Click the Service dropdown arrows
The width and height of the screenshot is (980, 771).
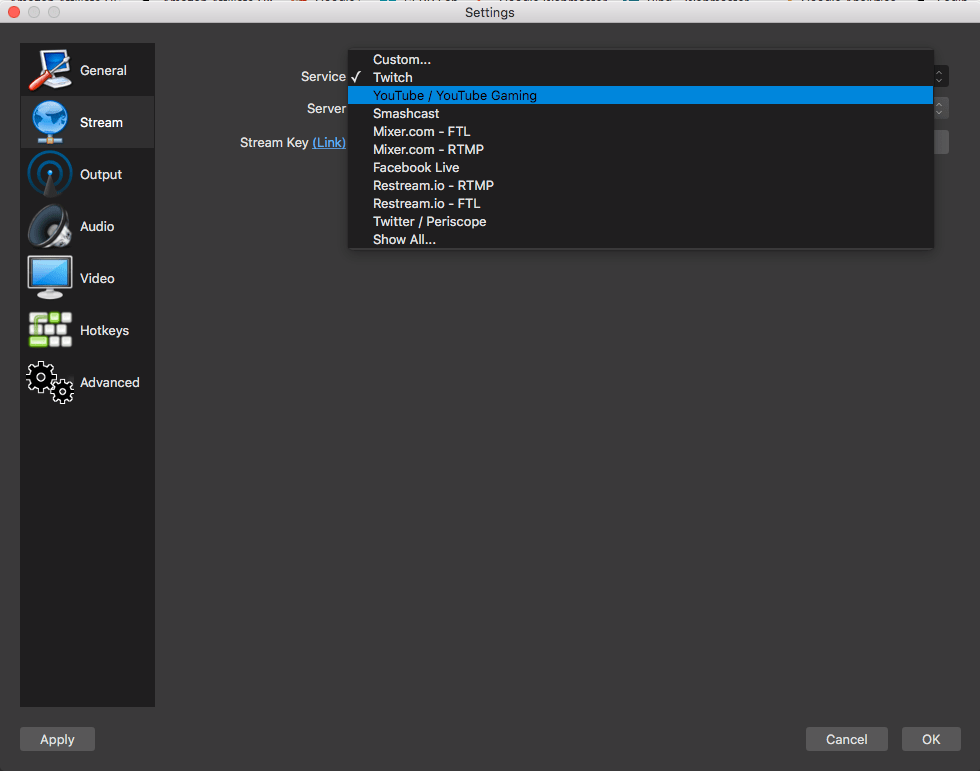(940, 76)
